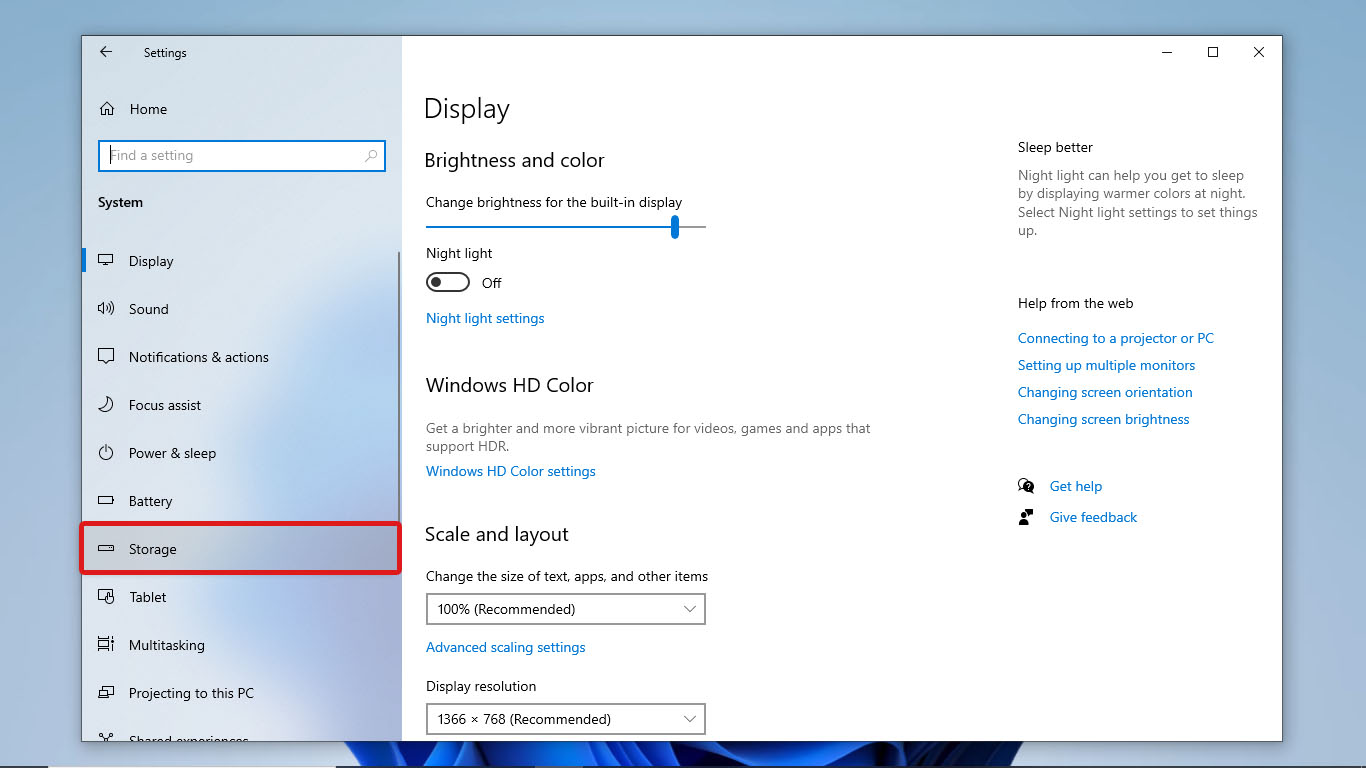Click the Multitasking icon
Image resolution: width=1366 pixels, height=768 pixels.
pos(106,644)
